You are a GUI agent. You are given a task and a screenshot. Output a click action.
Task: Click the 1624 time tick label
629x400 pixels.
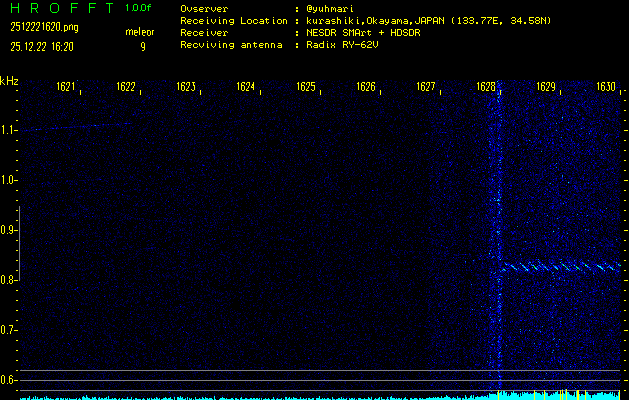pos(246,87)
